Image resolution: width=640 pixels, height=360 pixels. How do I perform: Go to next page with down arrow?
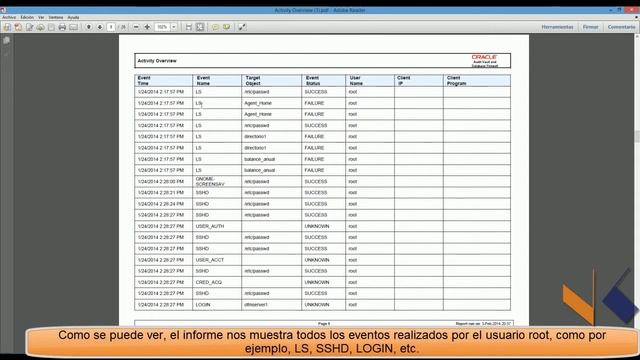100,27
